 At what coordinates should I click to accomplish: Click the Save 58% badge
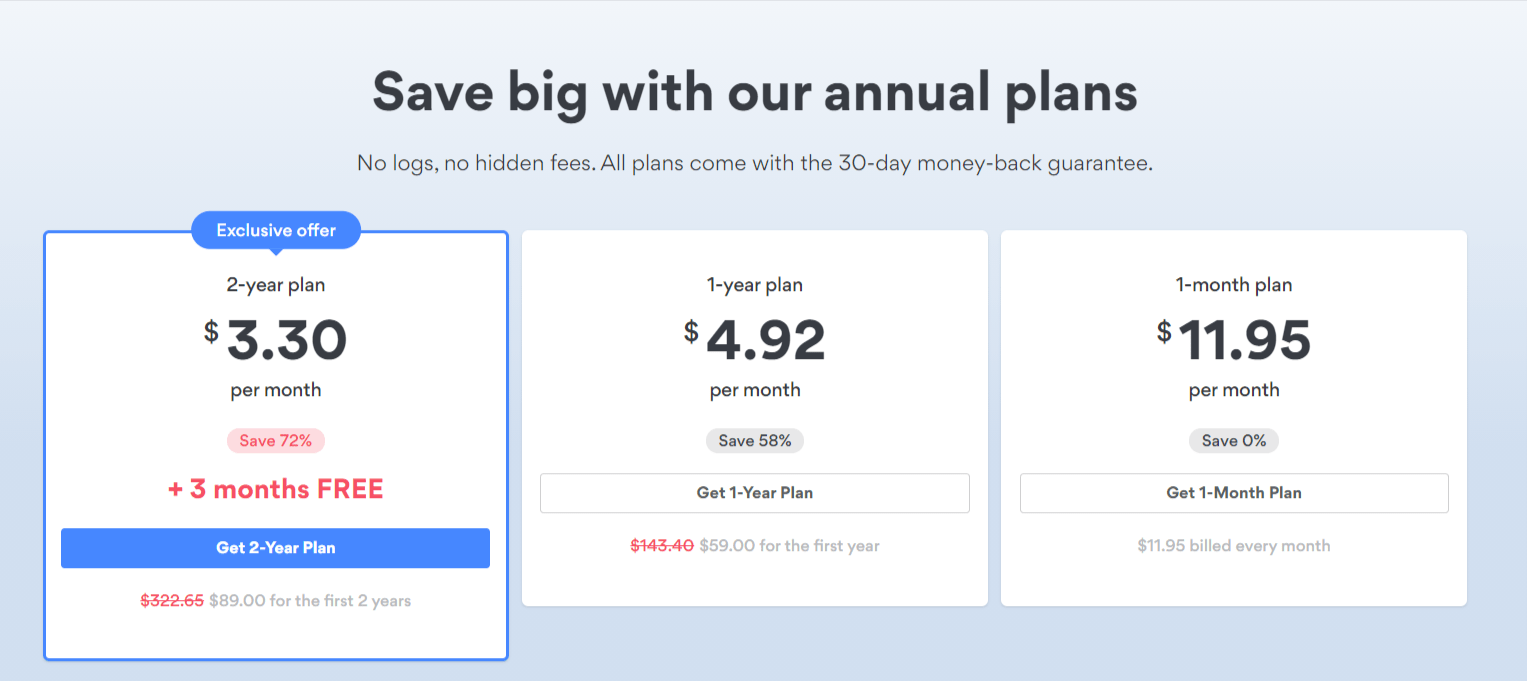(x=755, y=441)
